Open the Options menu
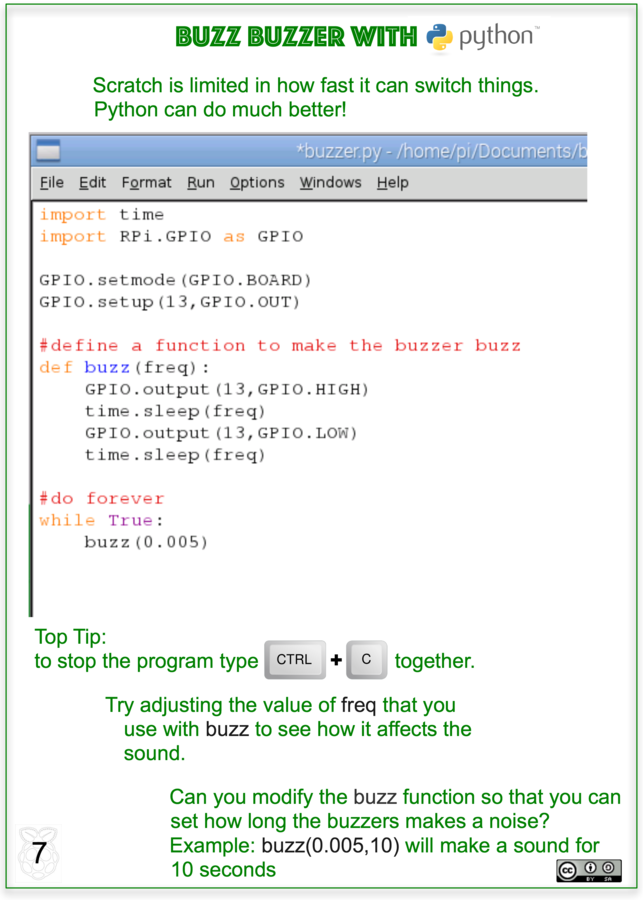Image resolution: width=643 pixels, height=900 pixels. tap(257, 183)
